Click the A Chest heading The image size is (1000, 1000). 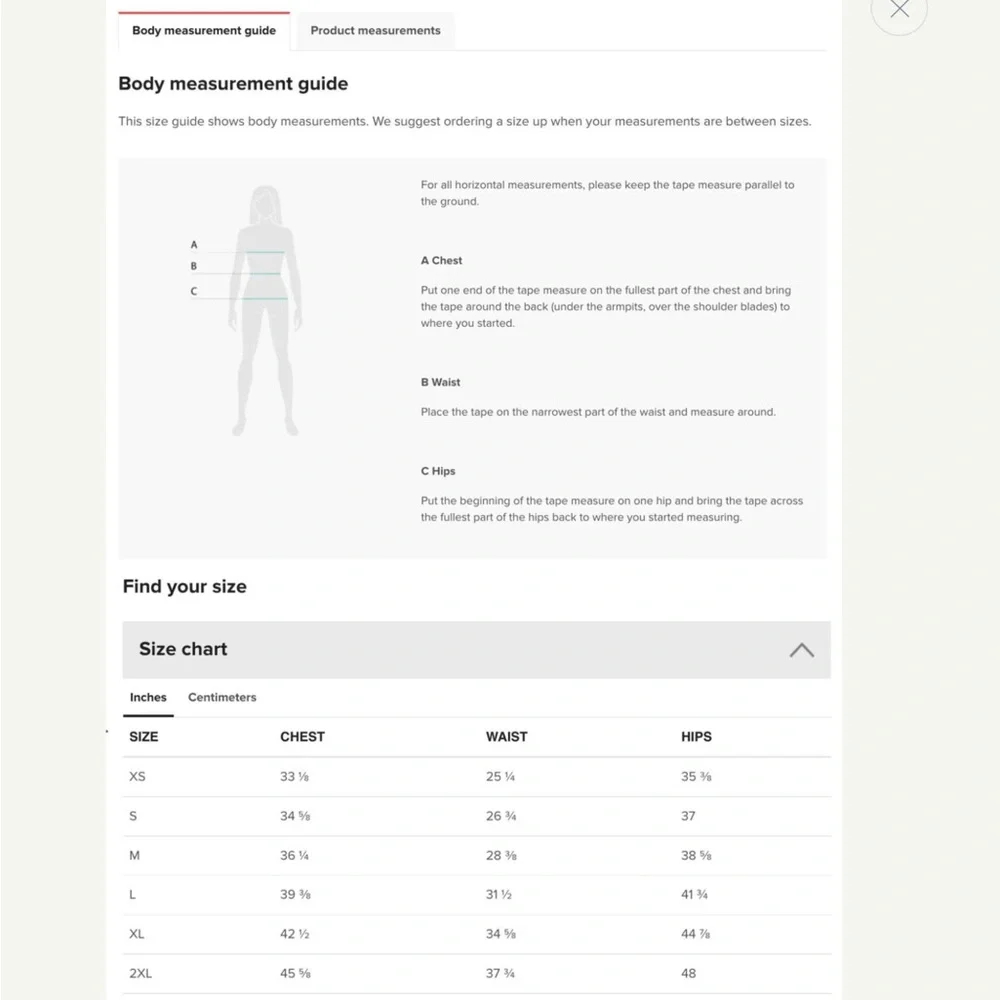pyautogui.click(x=441, y=261)
